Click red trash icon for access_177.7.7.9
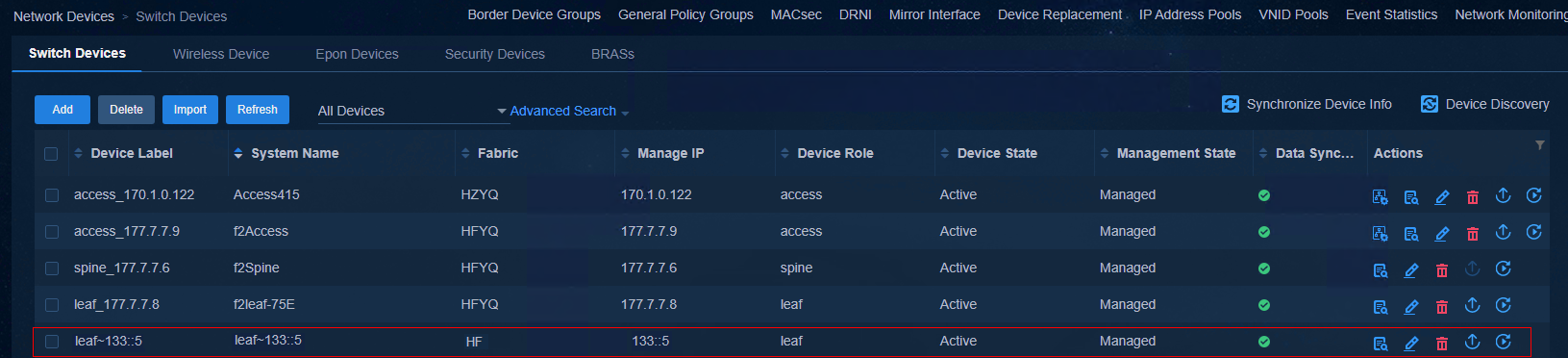Screen dimensions: 1568x358 coord(1472,233)
